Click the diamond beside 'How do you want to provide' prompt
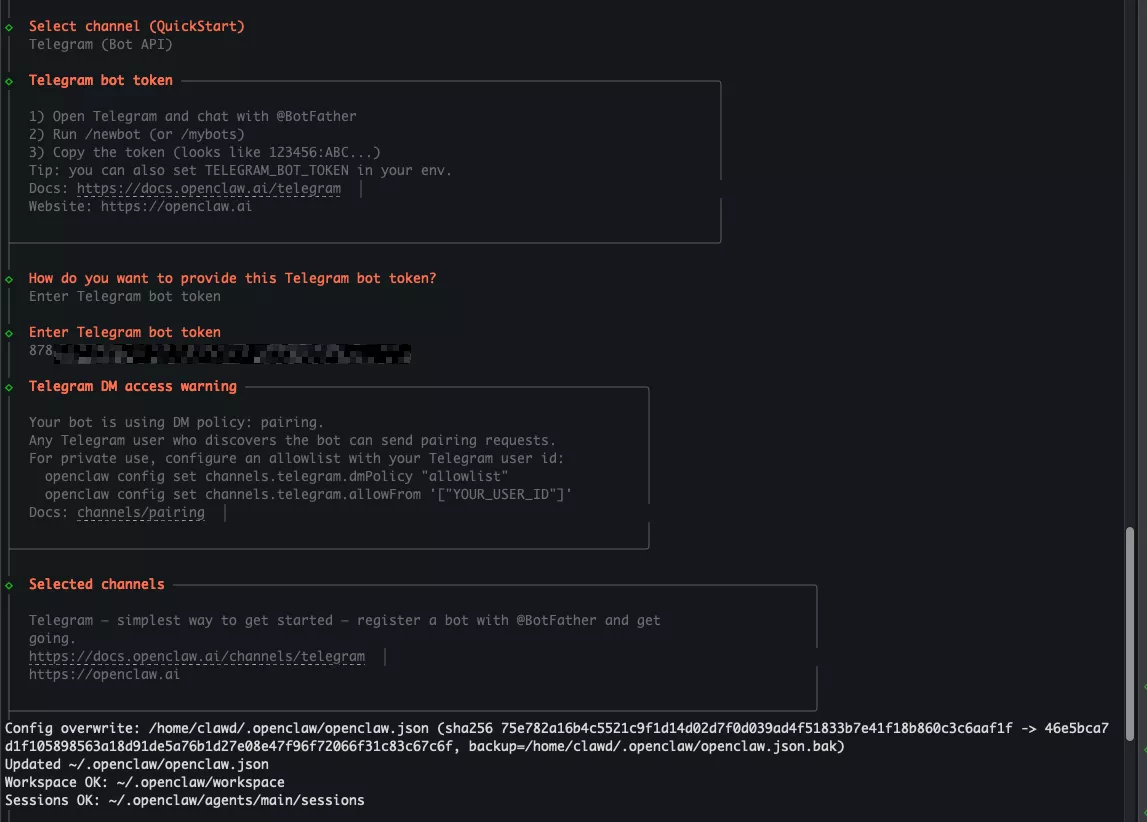The image size is (1147, 822). pos(9,279)
